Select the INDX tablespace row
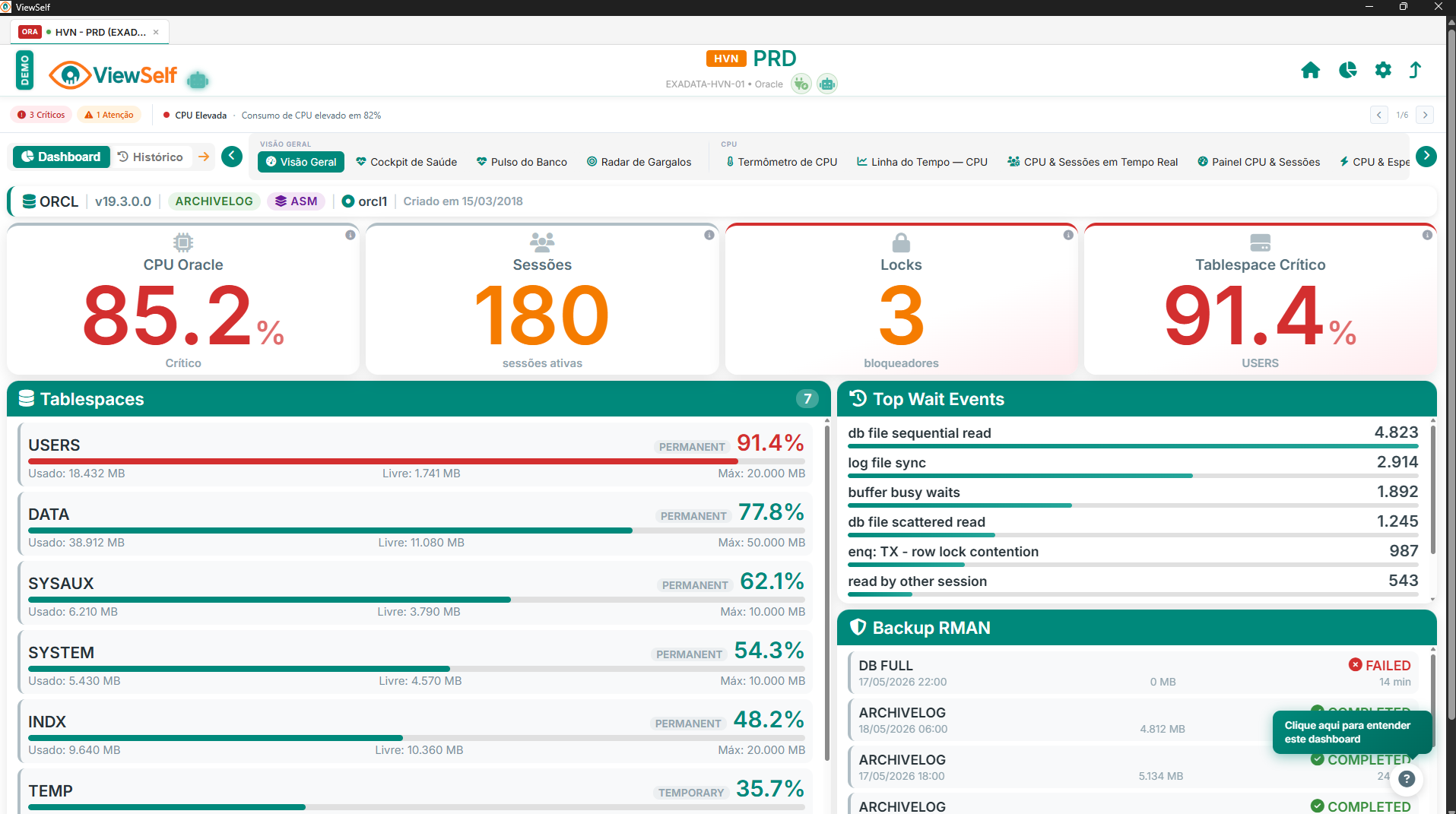The width and height of the screenshot is (1456, 814). (x=414, y=731)
